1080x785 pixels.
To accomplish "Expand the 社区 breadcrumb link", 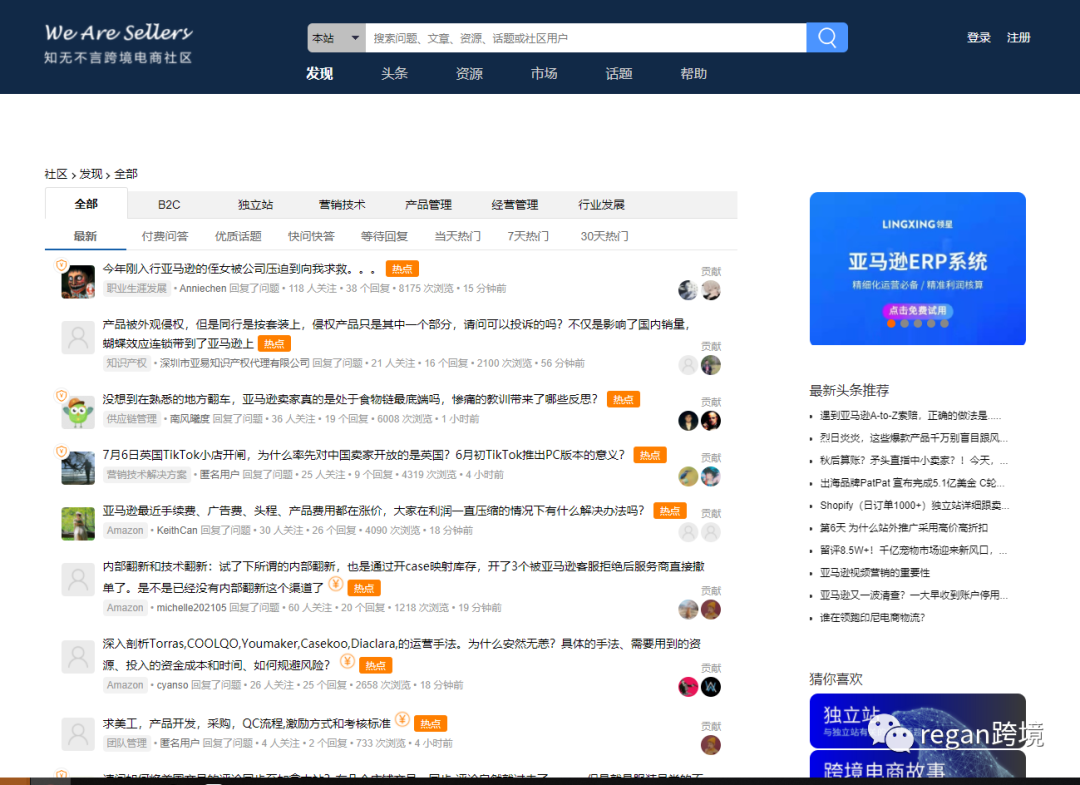I will (x=55, y=173).
